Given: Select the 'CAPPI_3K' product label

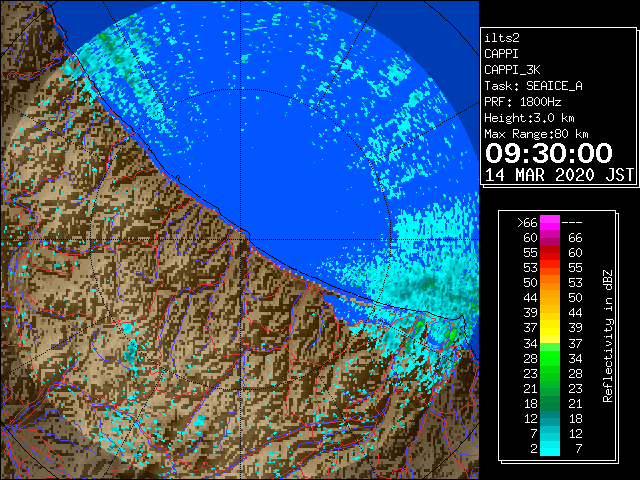Looking at the screenshot, I should [x=512, y=70].
